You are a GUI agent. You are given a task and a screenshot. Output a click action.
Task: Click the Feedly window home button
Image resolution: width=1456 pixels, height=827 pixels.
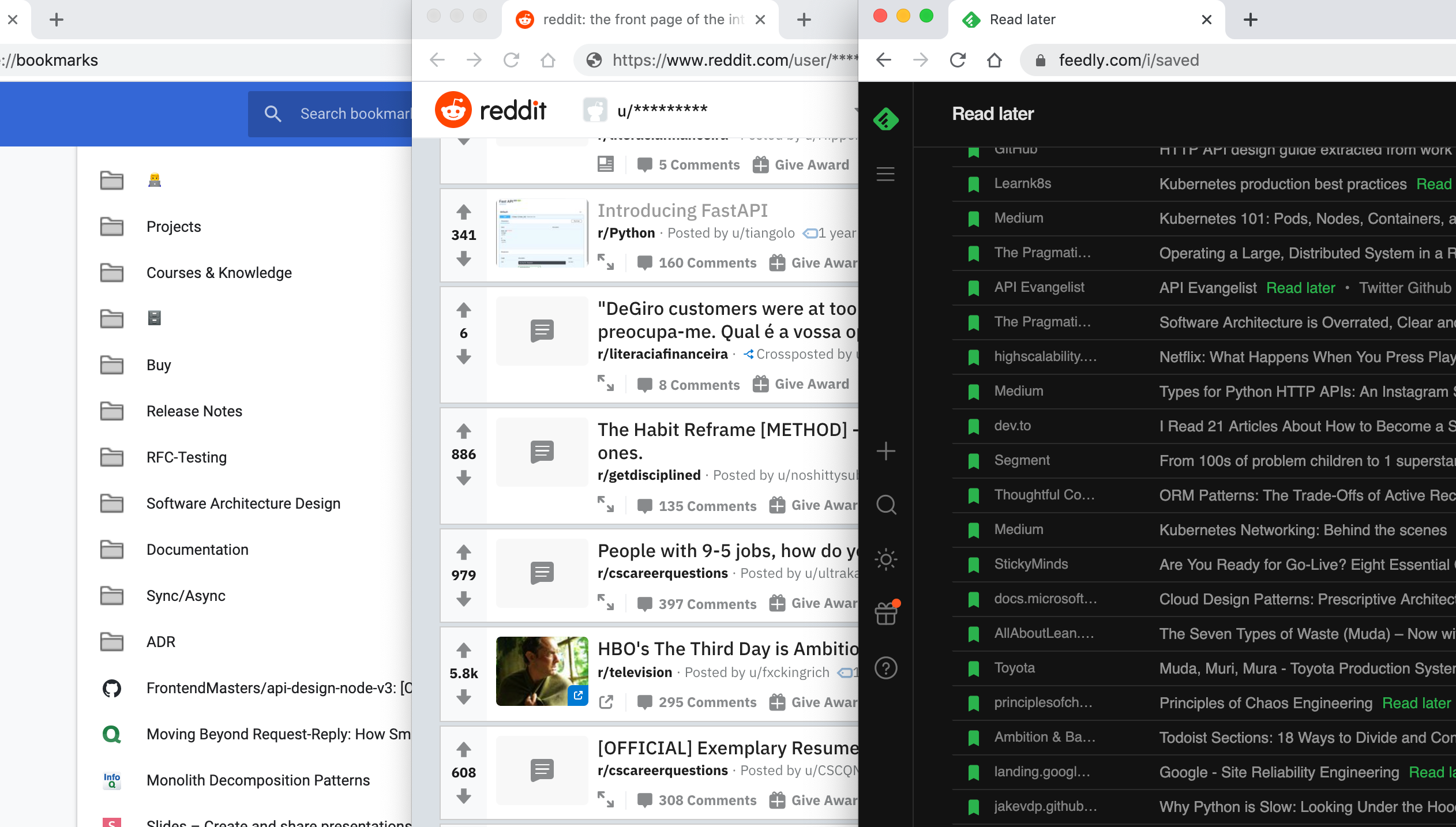(995, 60)
